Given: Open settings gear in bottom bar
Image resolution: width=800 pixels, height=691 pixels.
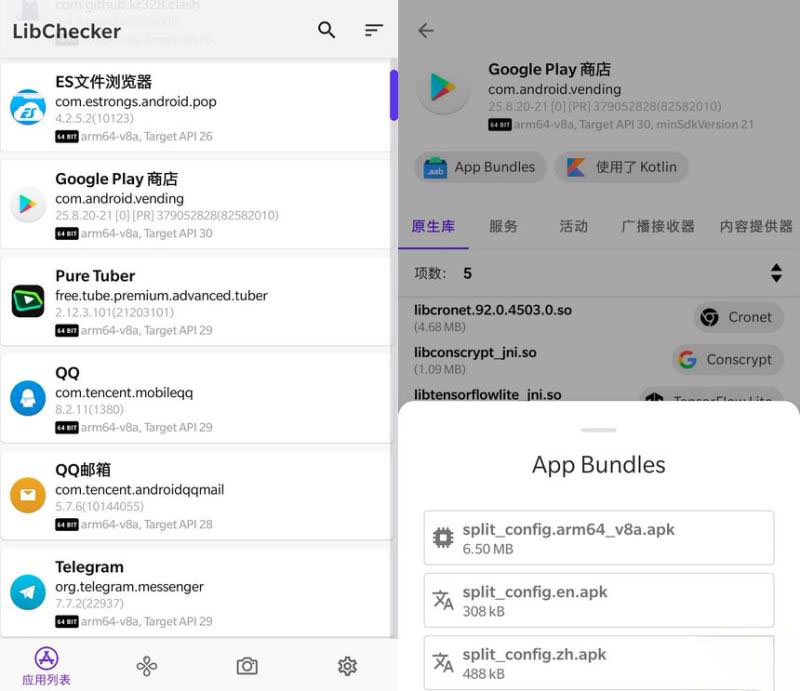Looking at the screenshot, I should (347, 666).
